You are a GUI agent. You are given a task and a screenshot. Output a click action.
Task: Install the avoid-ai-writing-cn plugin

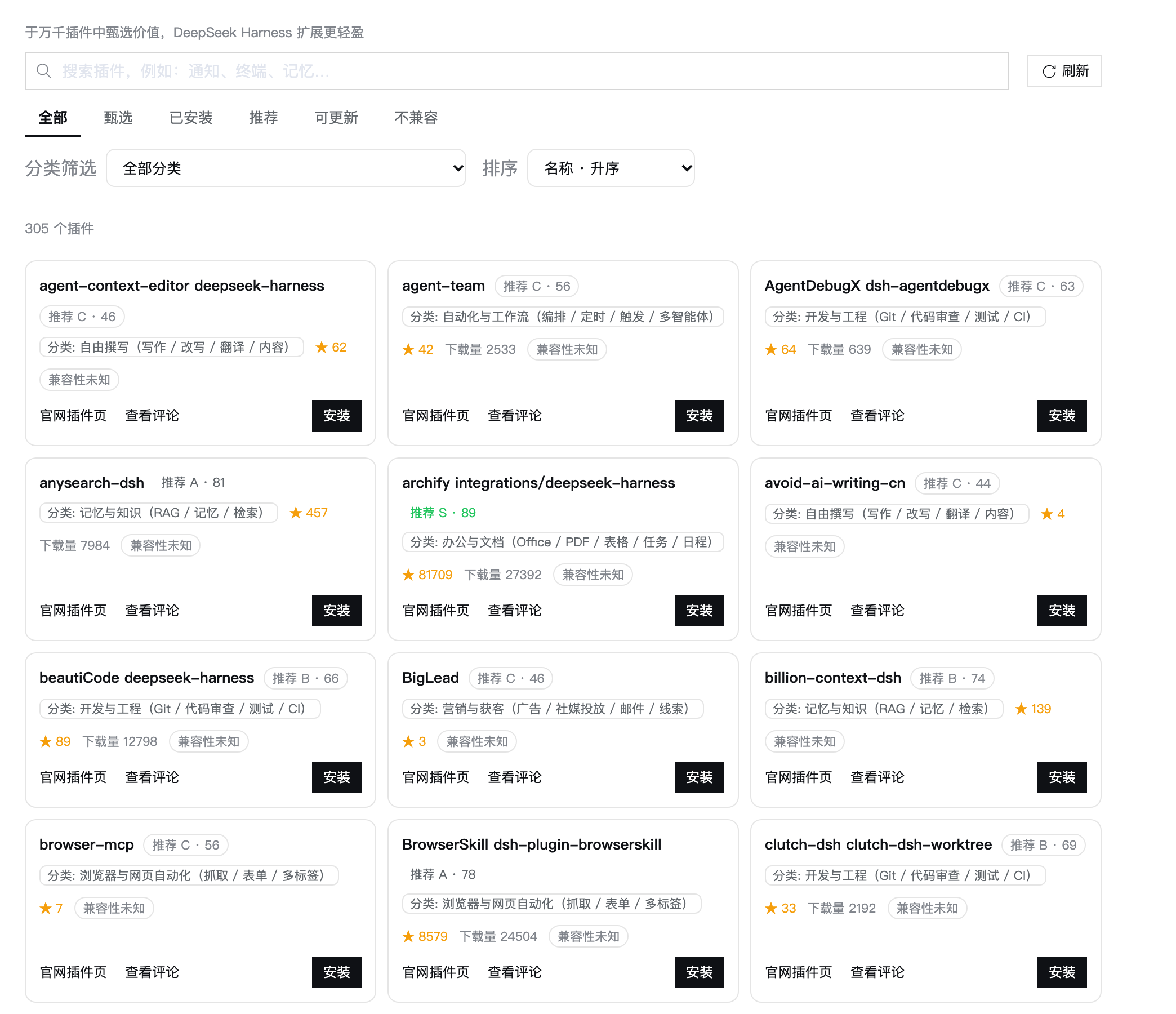point(1062,610)
